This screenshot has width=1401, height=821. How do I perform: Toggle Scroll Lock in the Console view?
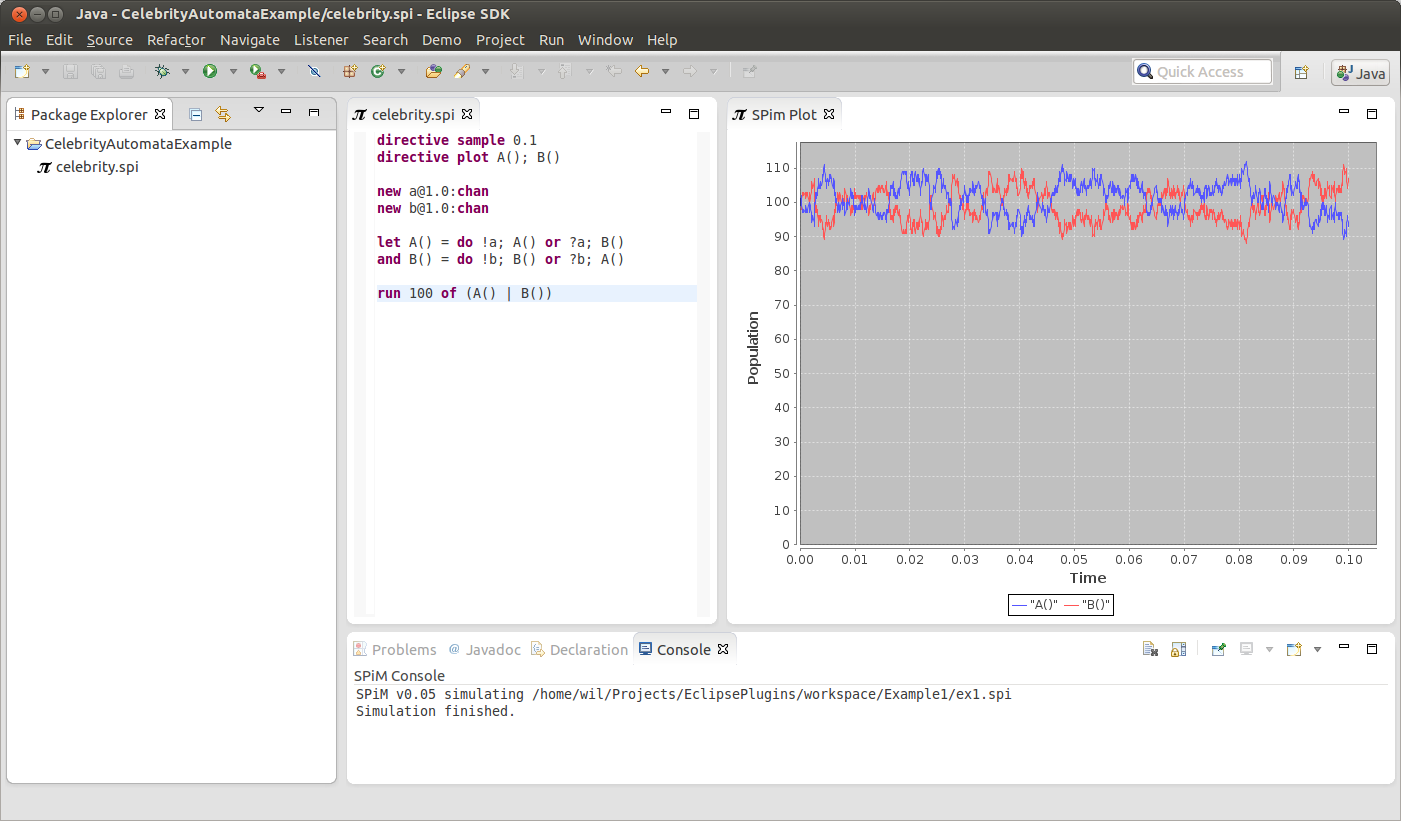(1177, 648)
